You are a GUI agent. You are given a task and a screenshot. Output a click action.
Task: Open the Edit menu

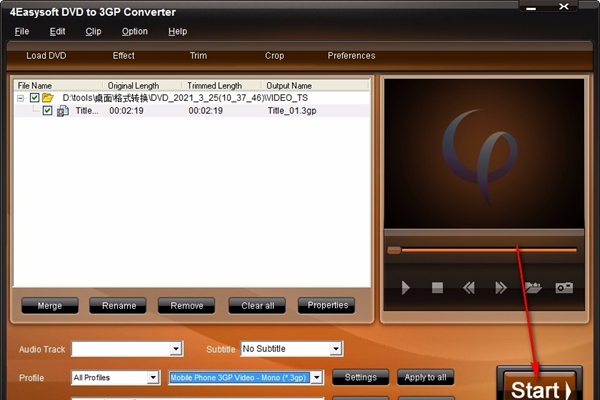point(57,31)
